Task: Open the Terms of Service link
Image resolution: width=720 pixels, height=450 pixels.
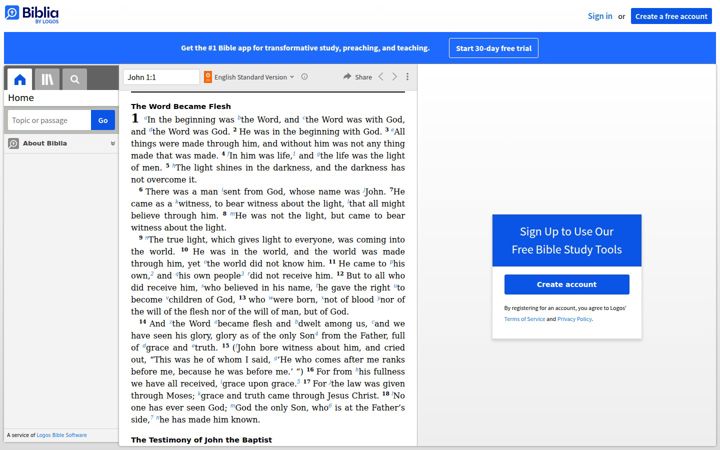Action: point(524,319)
